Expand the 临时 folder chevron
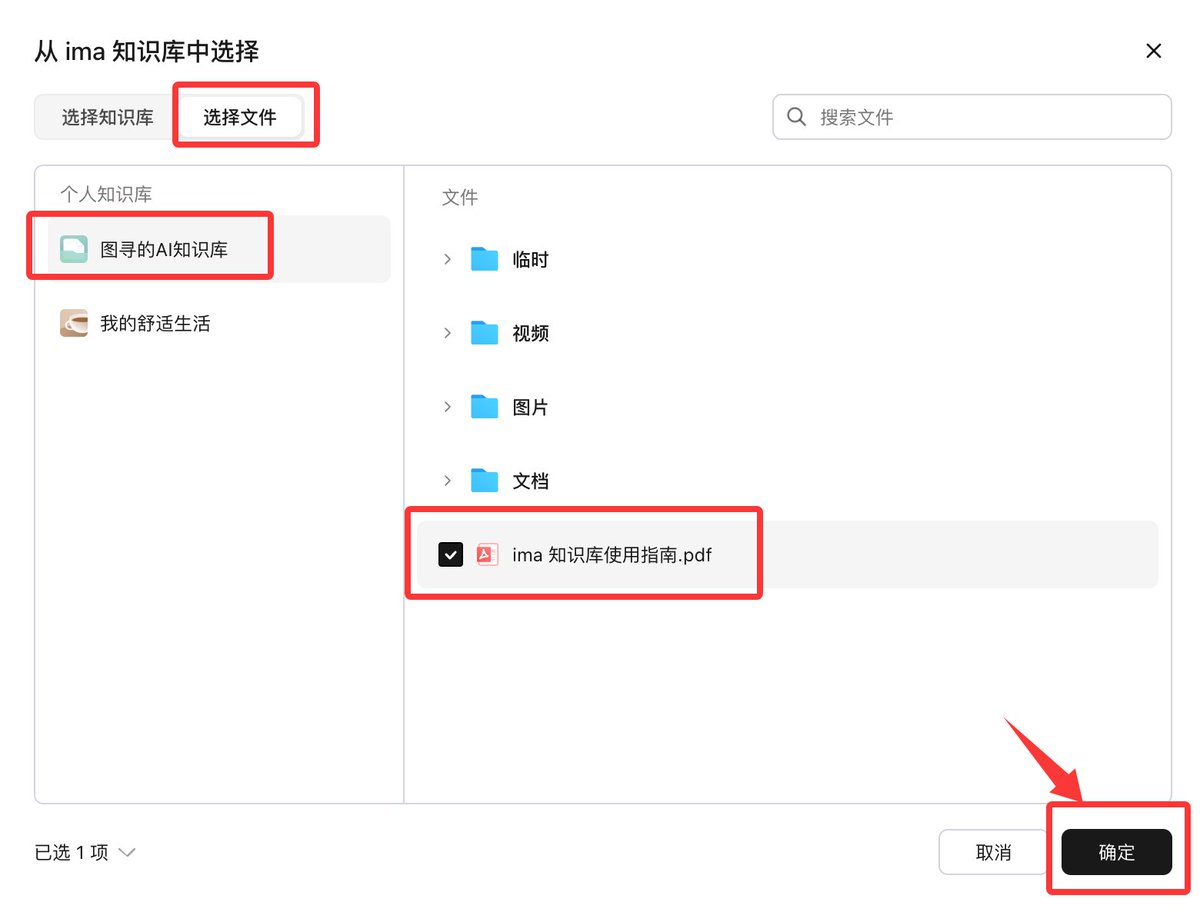This screenshot has width=1200, height=912. tap(447, 260)
